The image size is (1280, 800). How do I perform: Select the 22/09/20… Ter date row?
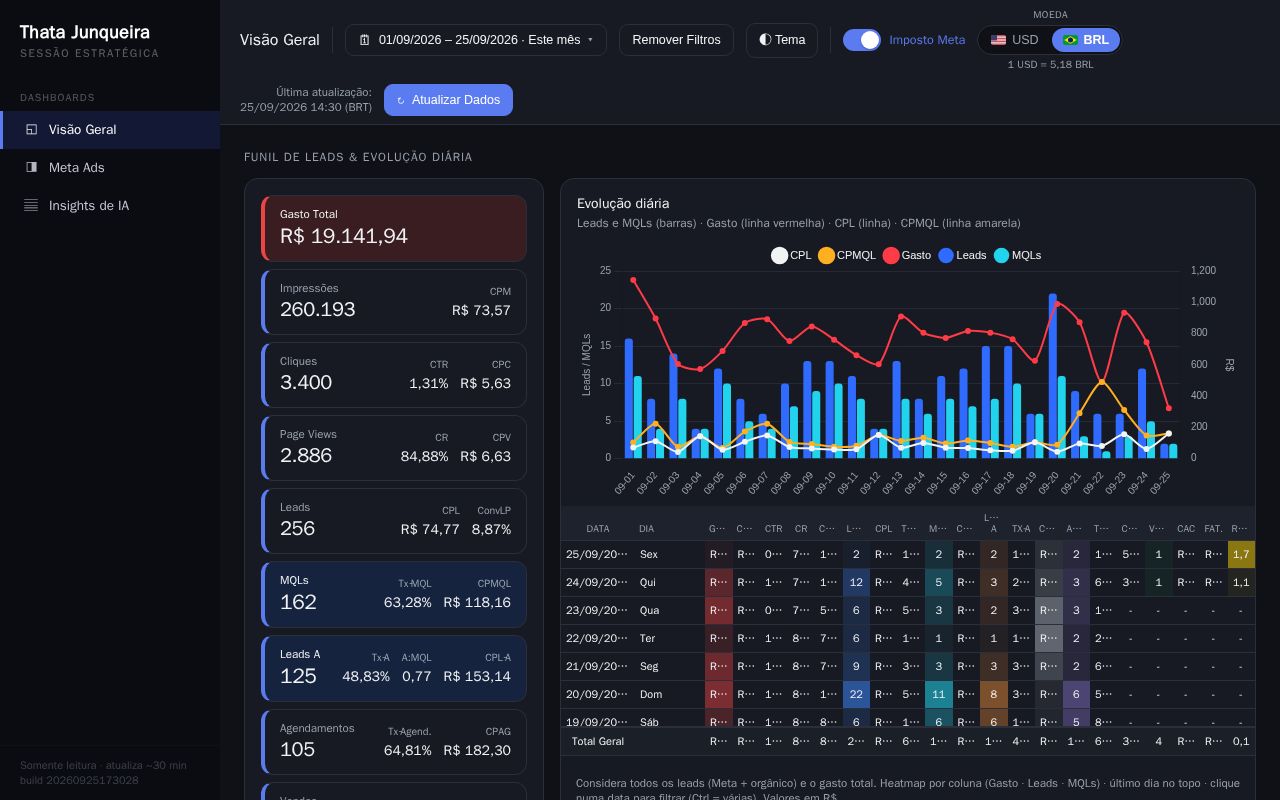(907, 638)
